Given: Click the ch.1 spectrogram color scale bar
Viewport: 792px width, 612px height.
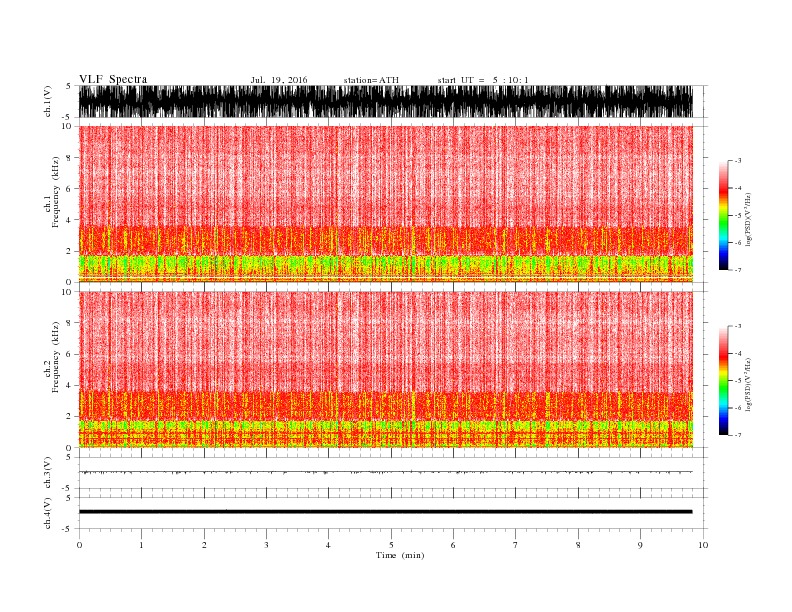Looking at the screenshot, I should tap(723, 215).
